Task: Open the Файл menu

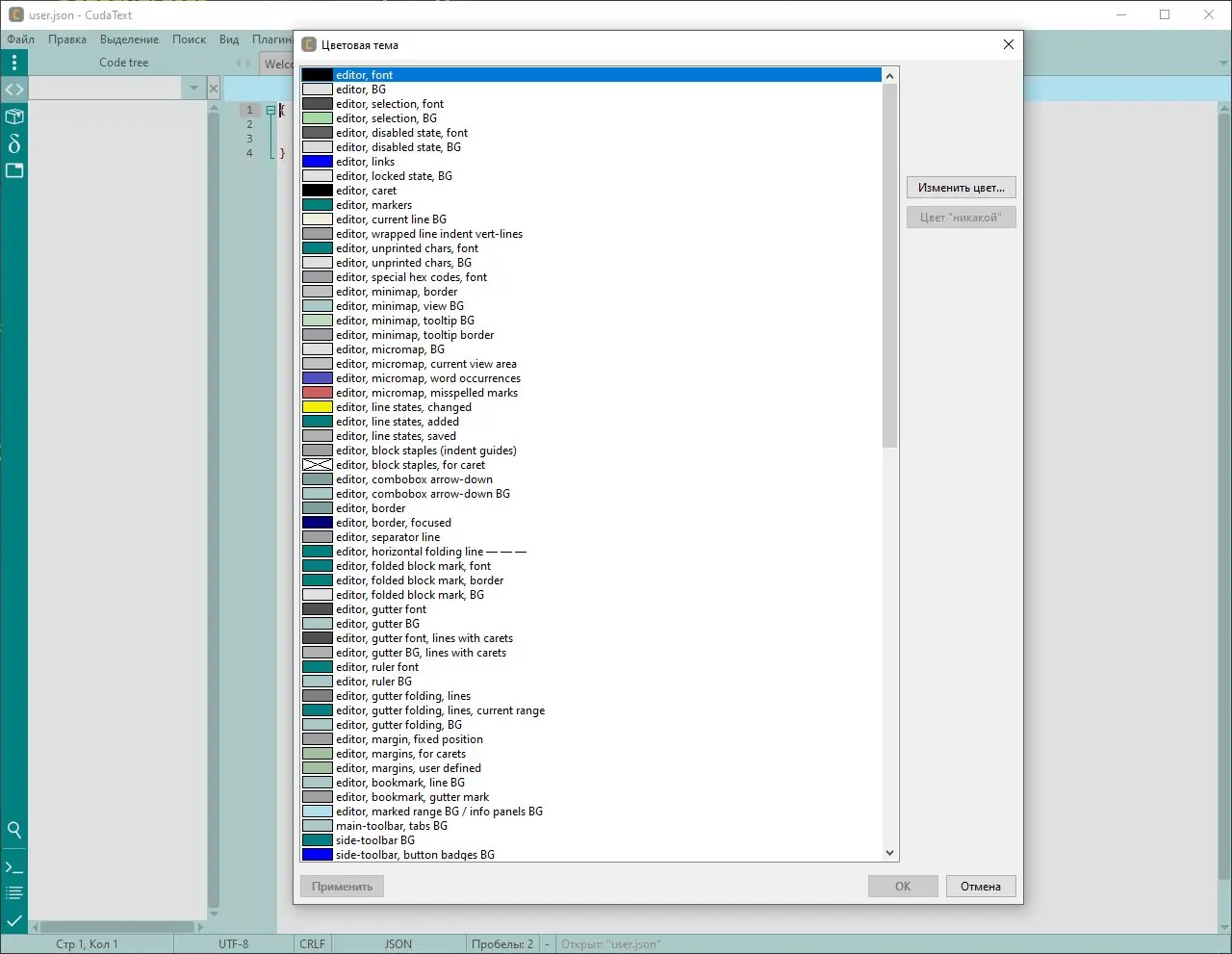Action: [20, 39]
